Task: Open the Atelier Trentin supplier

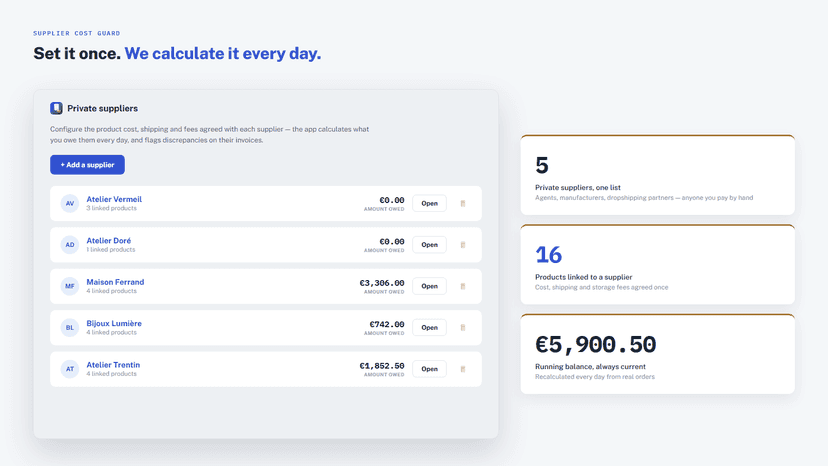Action: (429, 369)
